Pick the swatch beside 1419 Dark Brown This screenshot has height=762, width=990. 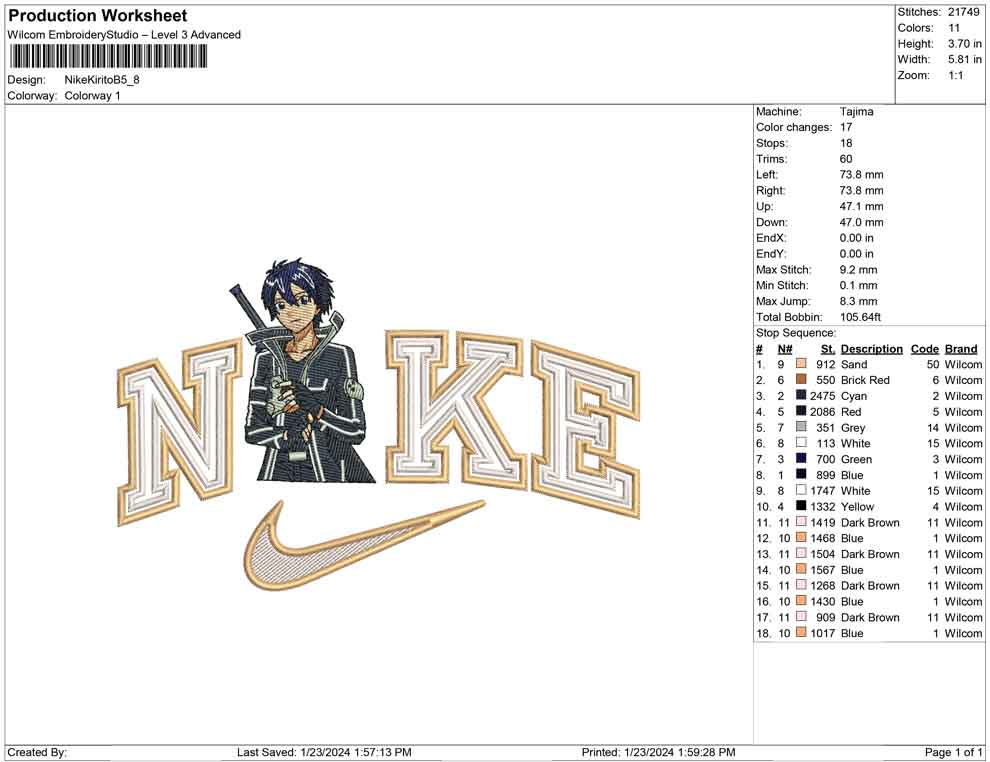coord(801,522)
